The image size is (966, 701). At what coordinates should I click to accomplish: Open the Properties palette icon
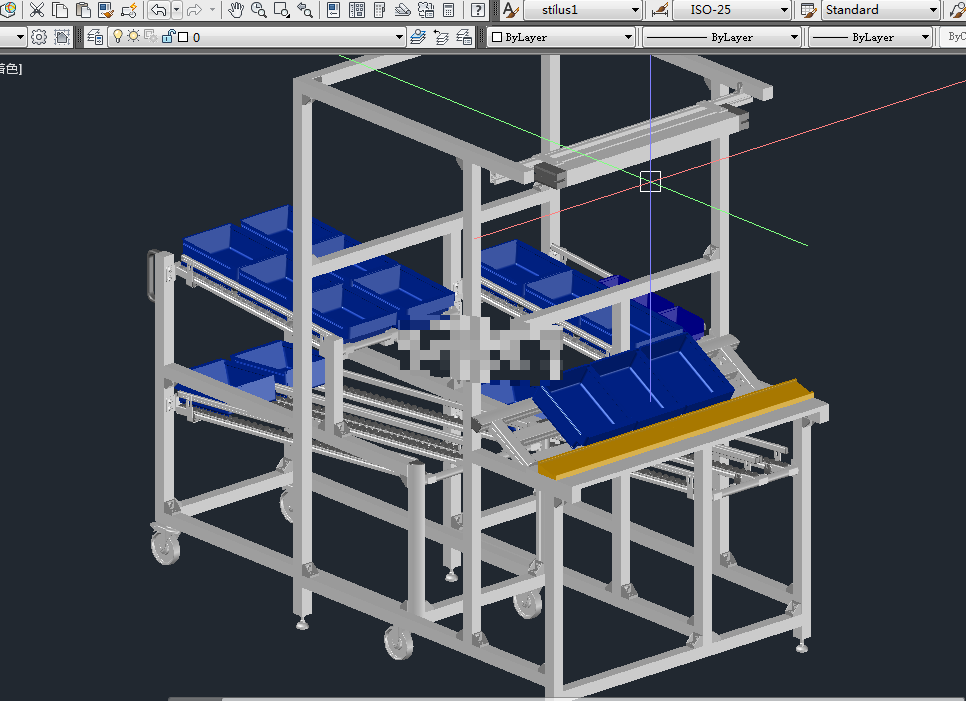tap(333, 10)
